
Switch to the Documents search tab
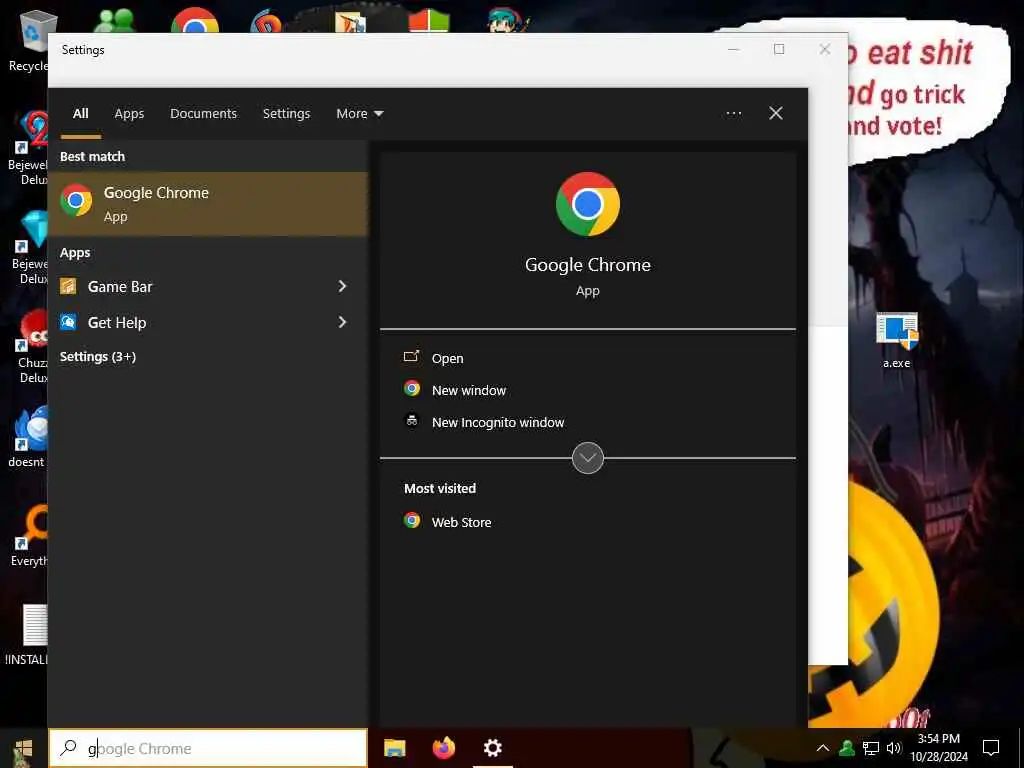203,114
